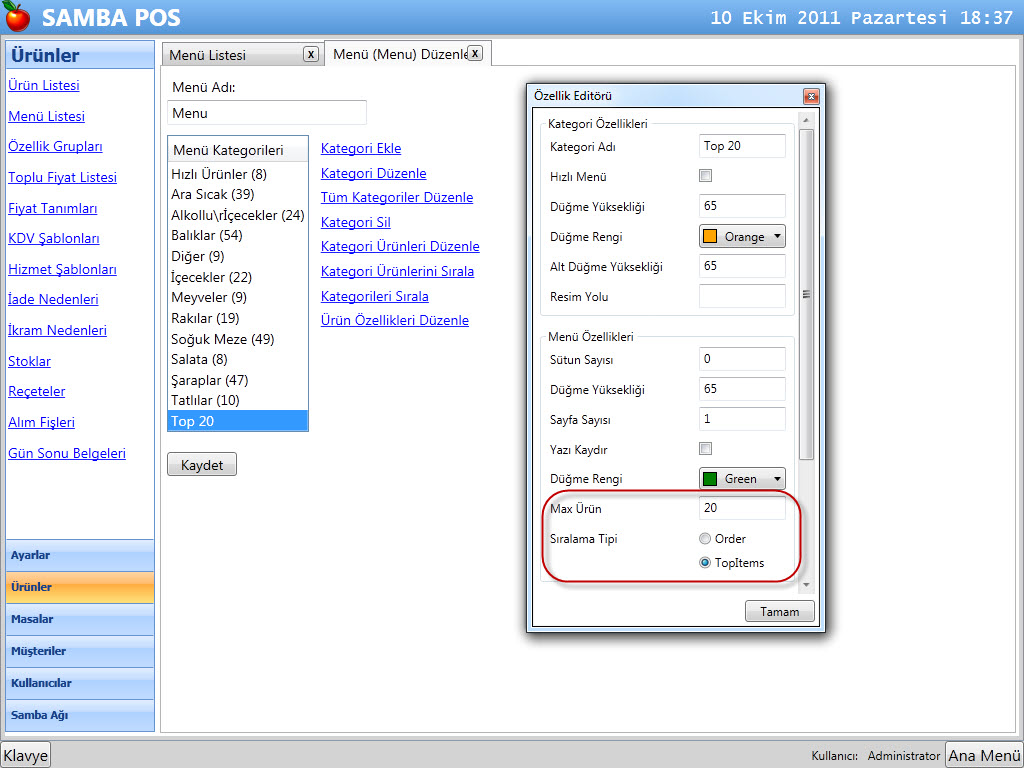The height and width of the screenshot is (768, 1024).
Task: Click the orange color swatch
Action: [710, 237]
